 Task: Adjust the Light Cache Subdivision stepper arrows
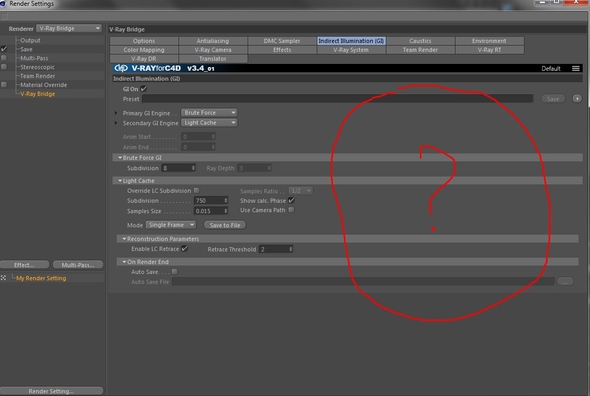226,201
